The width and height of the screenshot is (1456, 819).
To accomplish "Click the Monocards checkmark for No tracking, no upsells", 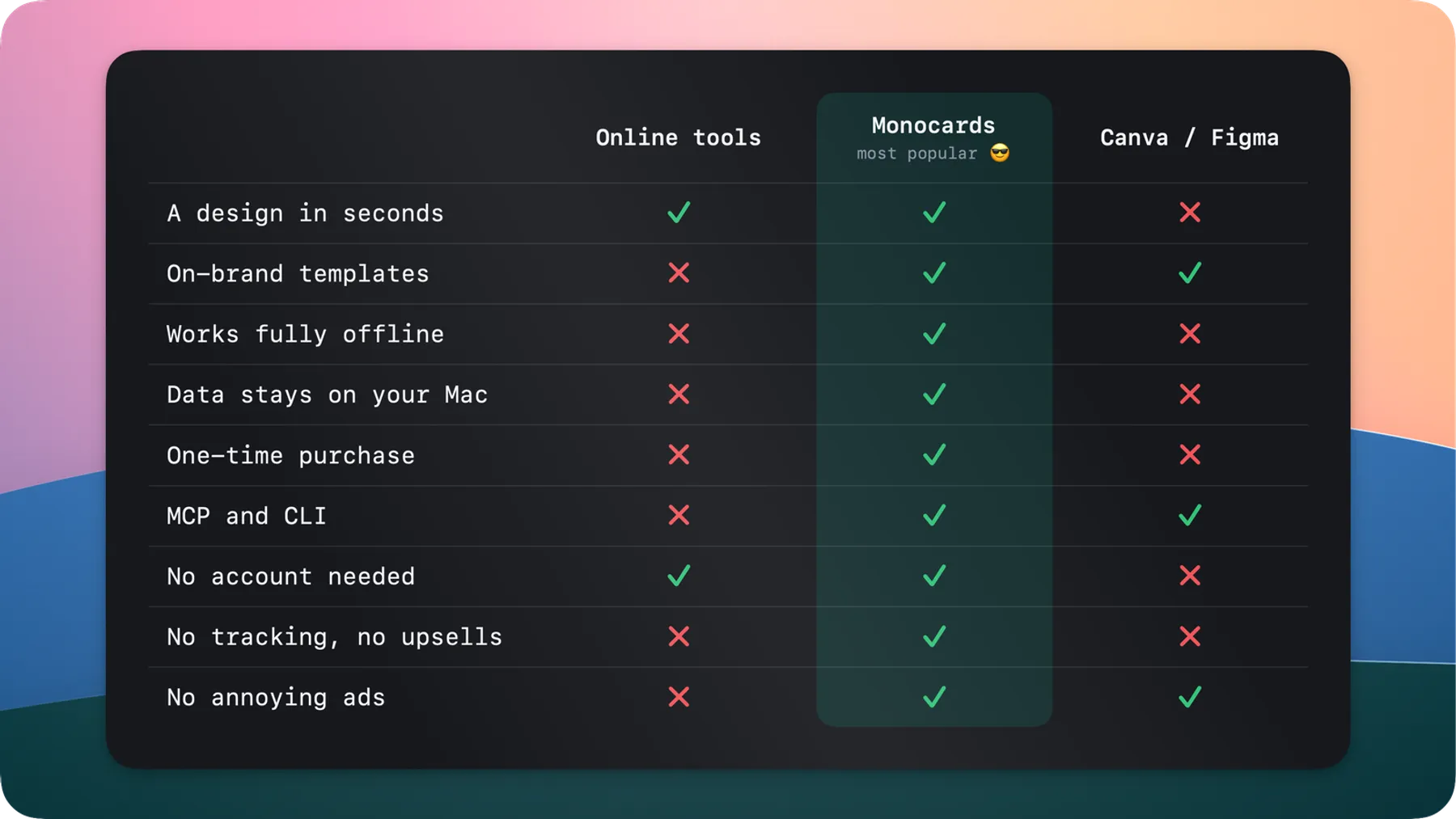I will (x=934, y=637).
